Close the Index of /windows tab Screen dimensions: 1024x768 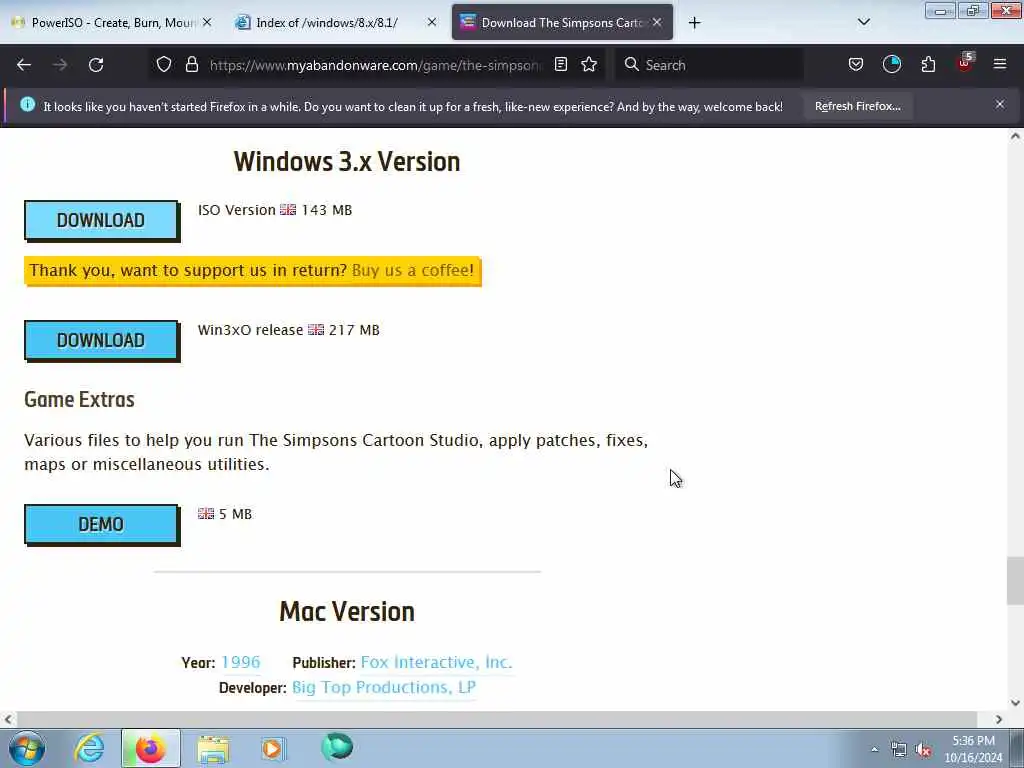[432, 22]
